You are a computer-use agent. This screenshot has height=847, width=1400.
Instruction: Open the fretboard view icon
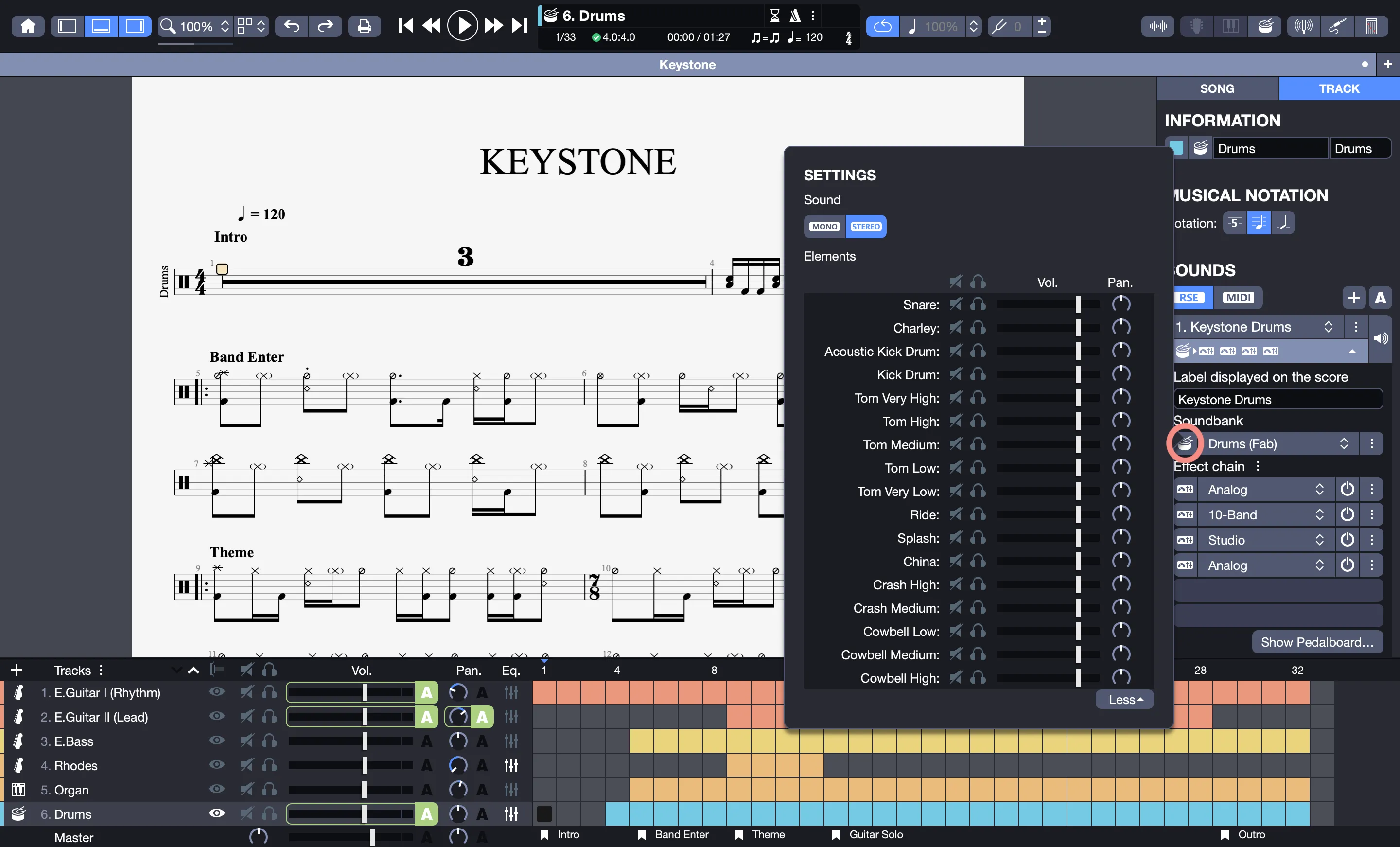click(1197, 26)
